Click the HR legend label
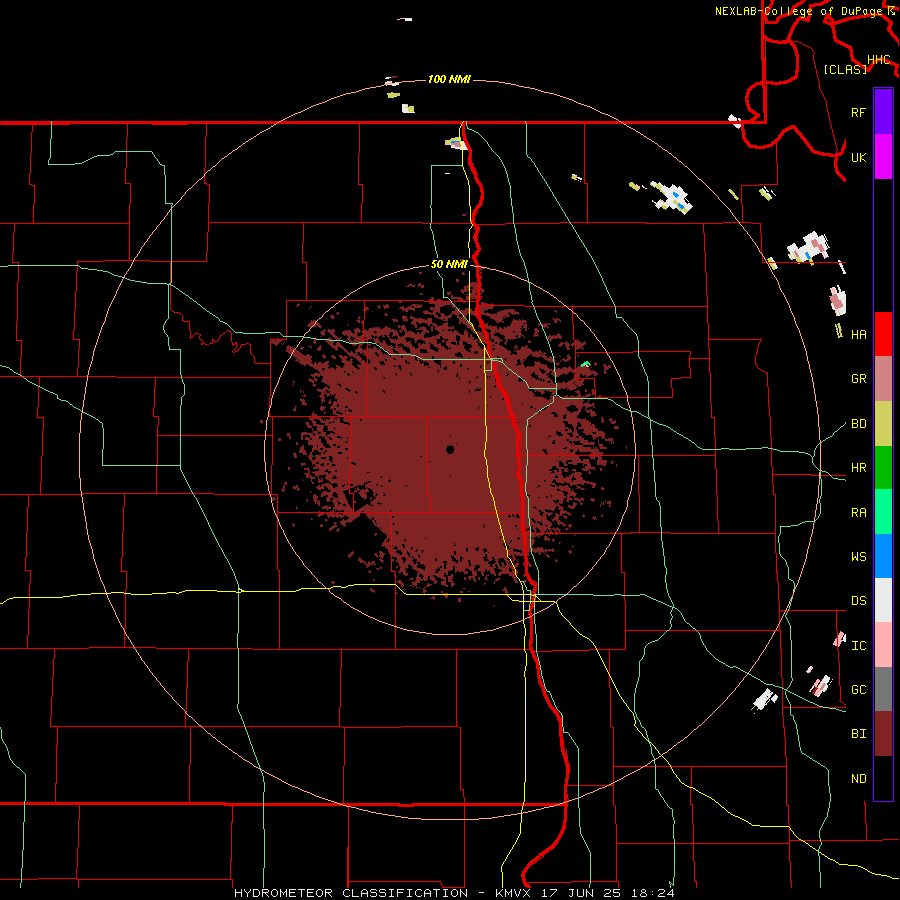This screenshot has width=900, height=900. click(x=858, y=468)
